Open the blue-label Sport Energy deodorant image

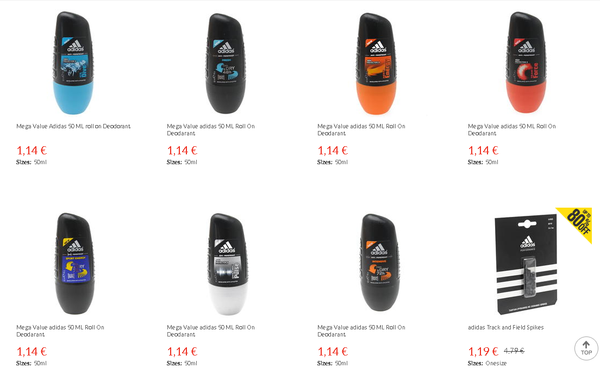(x=75, y=264)
